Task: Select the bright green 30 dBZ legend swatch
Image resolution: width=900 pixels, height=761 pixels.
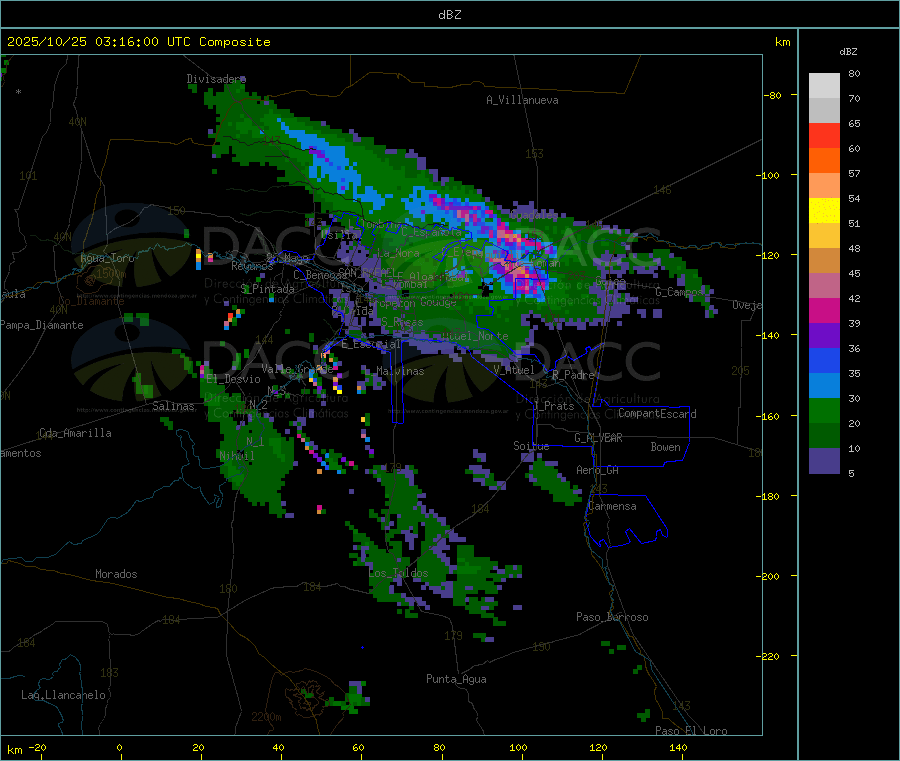Action: 824,410
